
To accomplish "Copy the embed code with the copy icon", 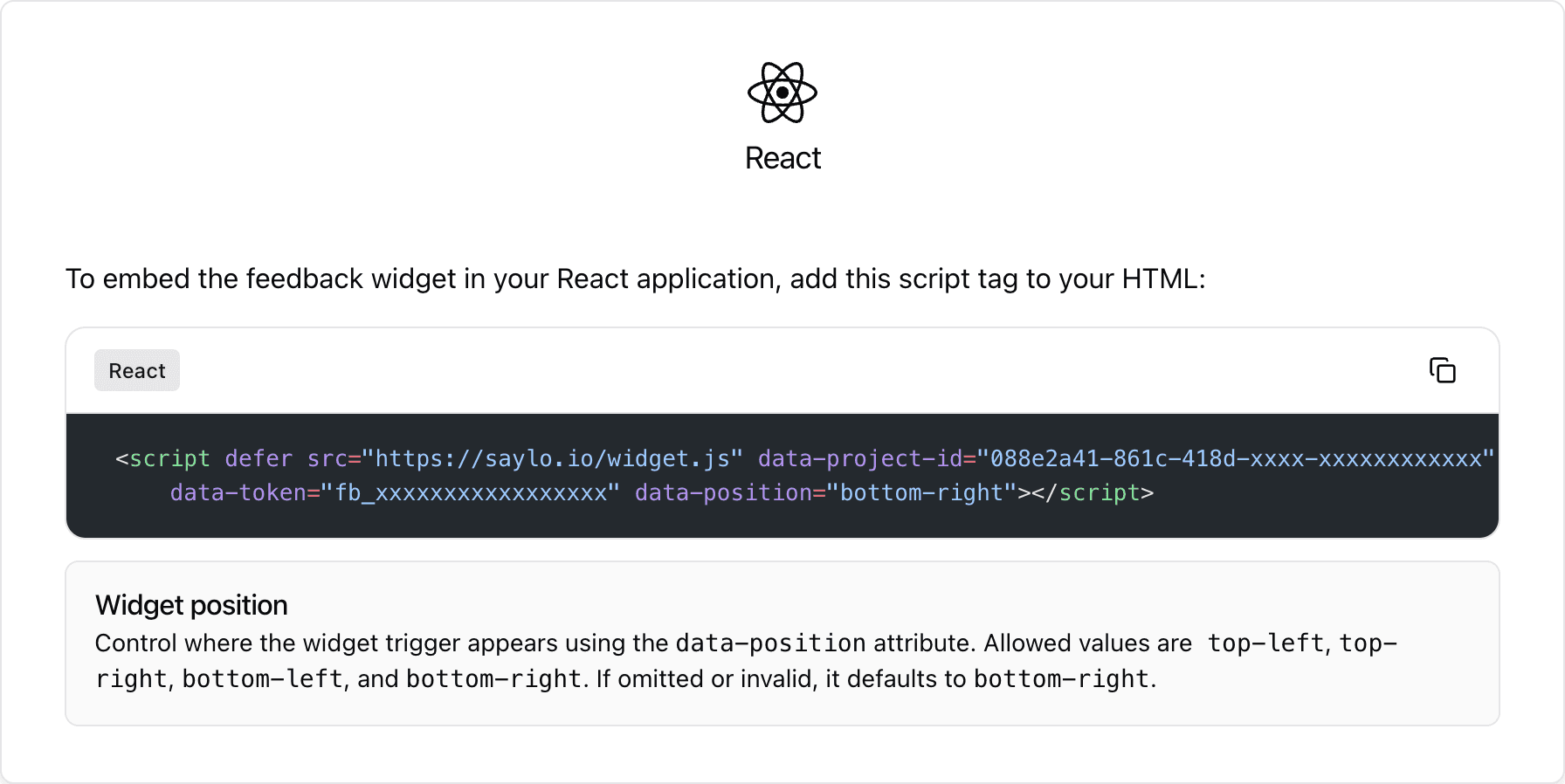I will [x=1442, y=370].
